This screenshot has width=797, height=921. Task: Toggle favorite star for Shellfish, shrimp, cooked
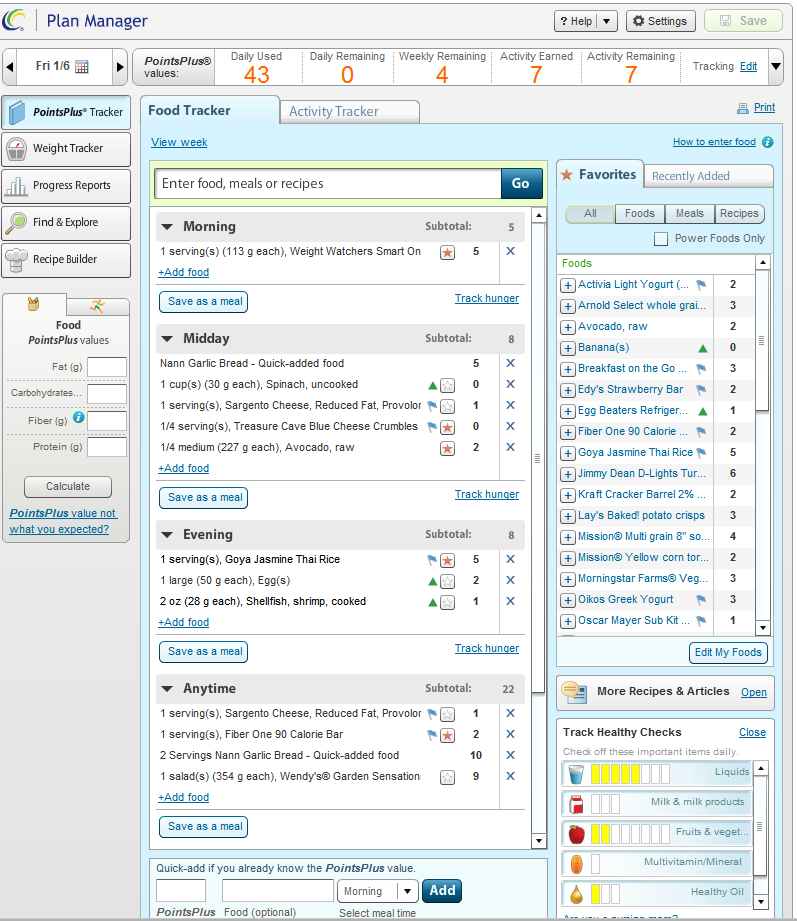pos(448,603)
